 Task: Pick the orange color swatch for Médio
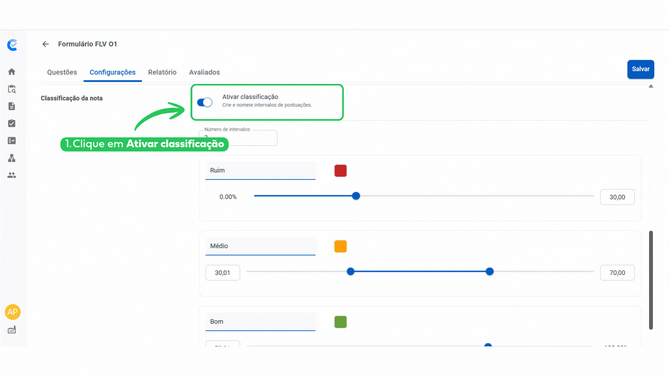pyautogui.click(x=341, y=247)
